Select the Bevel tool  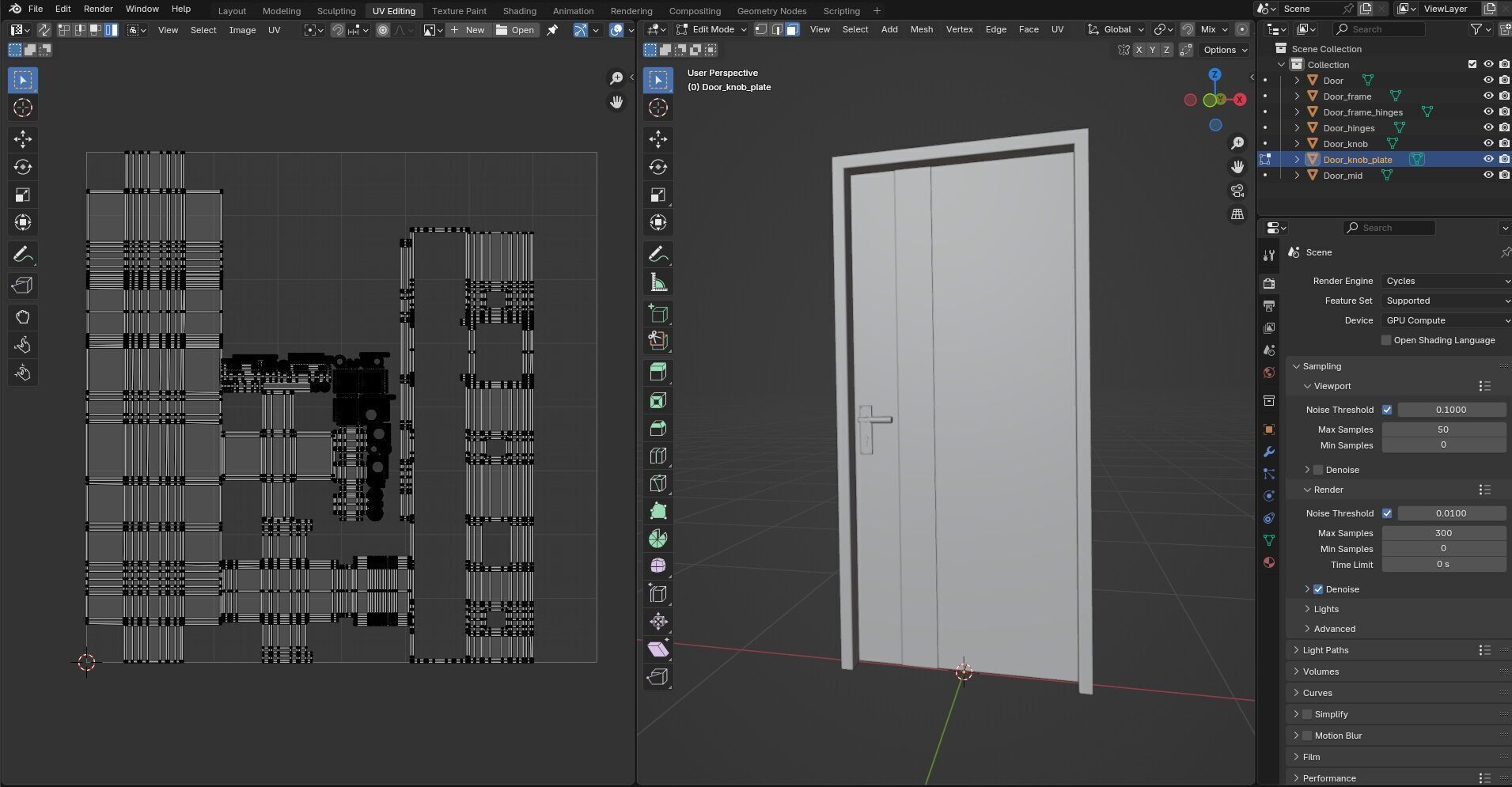point(658,428)
